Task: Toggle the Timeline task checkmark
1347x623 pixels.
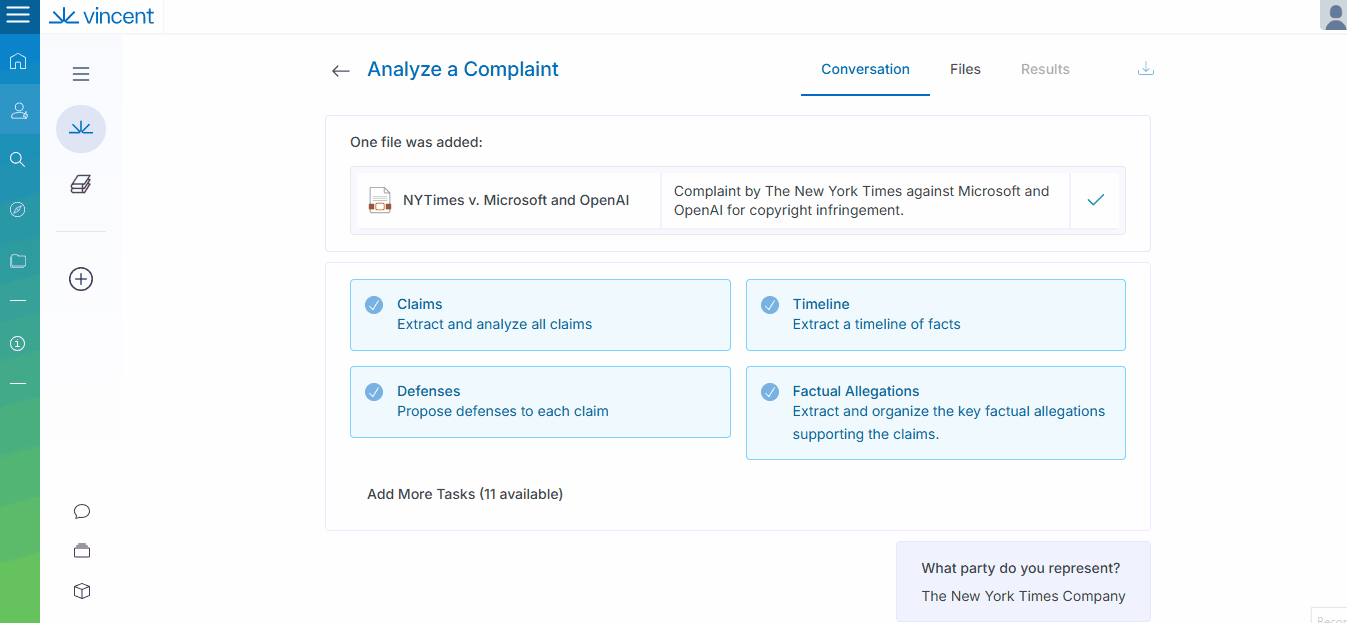Action: pos(770,305)
